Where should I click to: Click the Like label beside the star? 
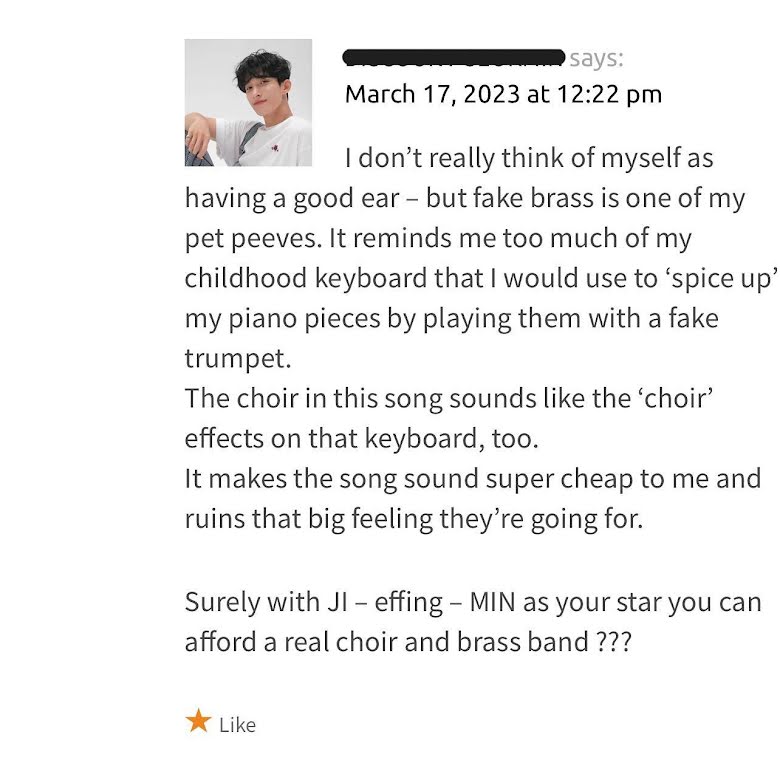coord(237,725)
